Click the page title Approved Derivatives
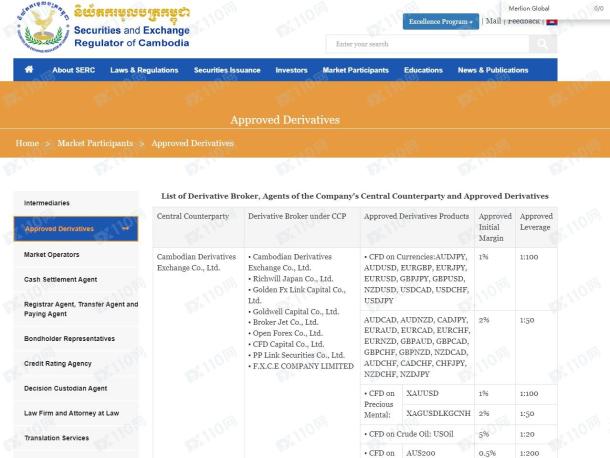This screenshot has height=458, width=610. point(285,120)
